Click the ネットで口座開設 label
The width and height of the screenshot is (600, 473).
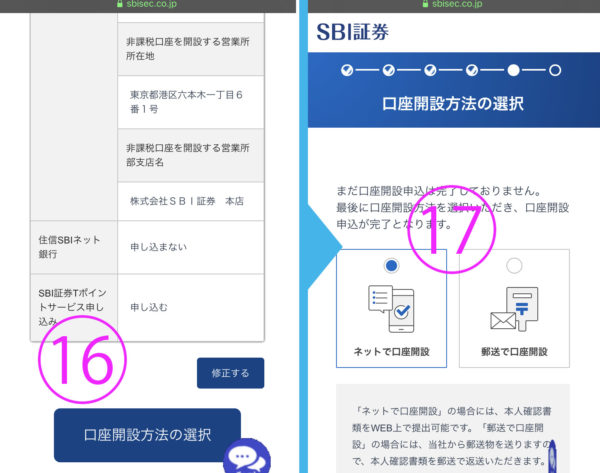click(x=391, y=352)
